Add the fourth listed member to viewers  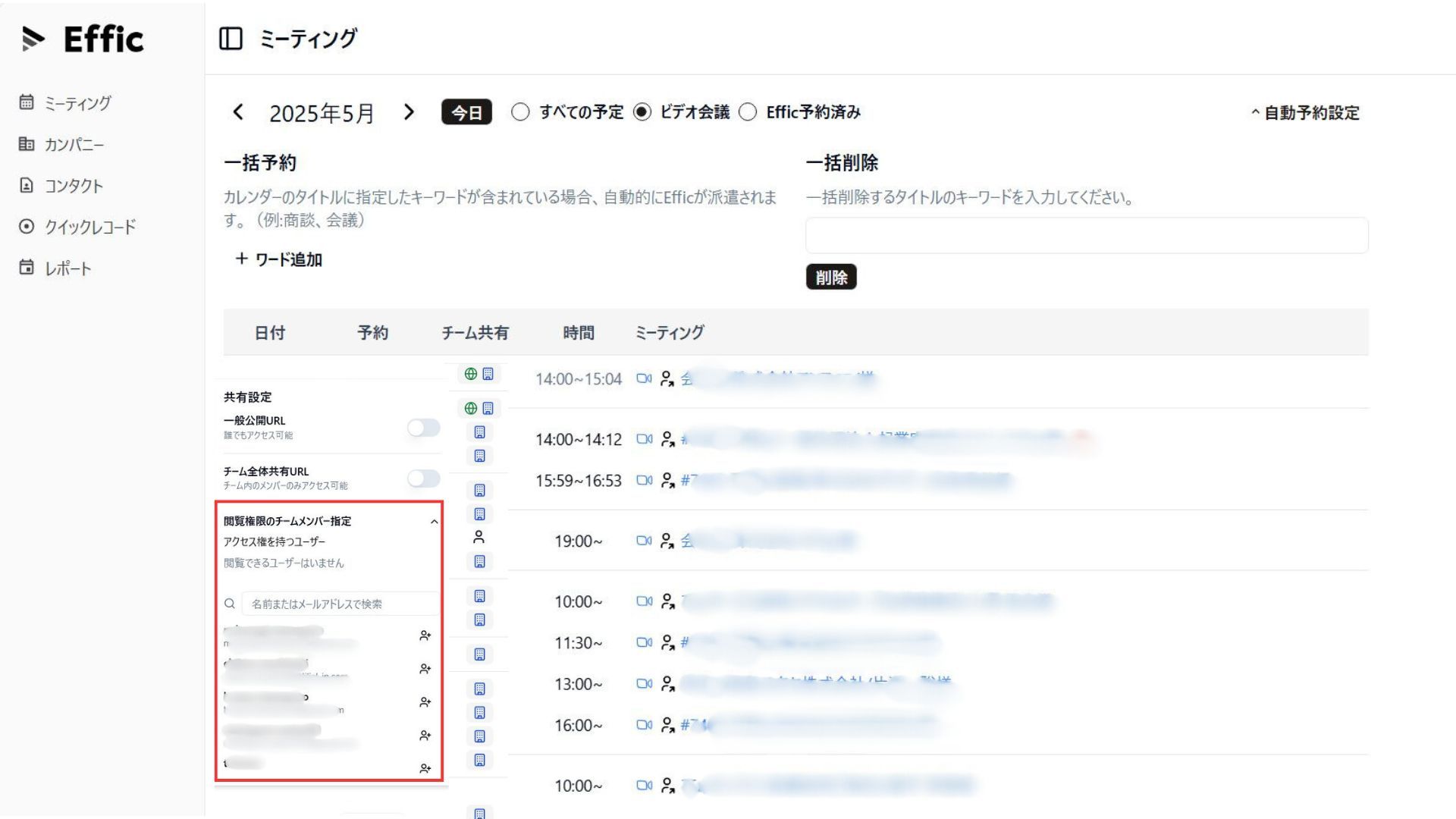pos(425,736)
